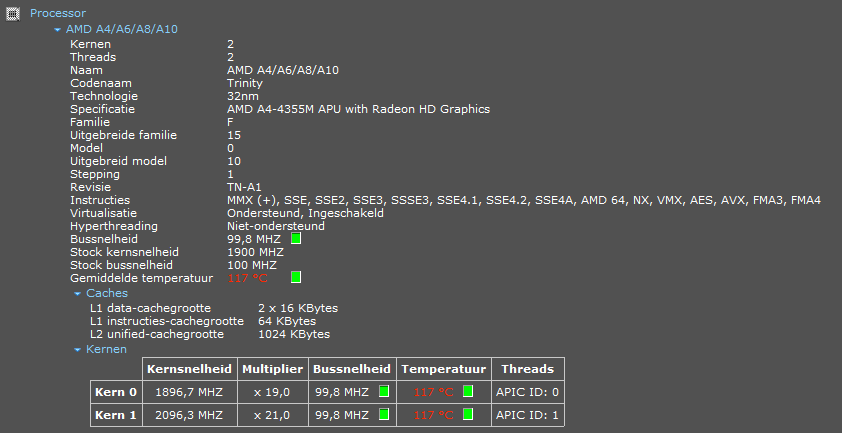842x433 pixels.
Task: Select Stock bussnelheid value 100 MHZ
Action: (252, 265)
